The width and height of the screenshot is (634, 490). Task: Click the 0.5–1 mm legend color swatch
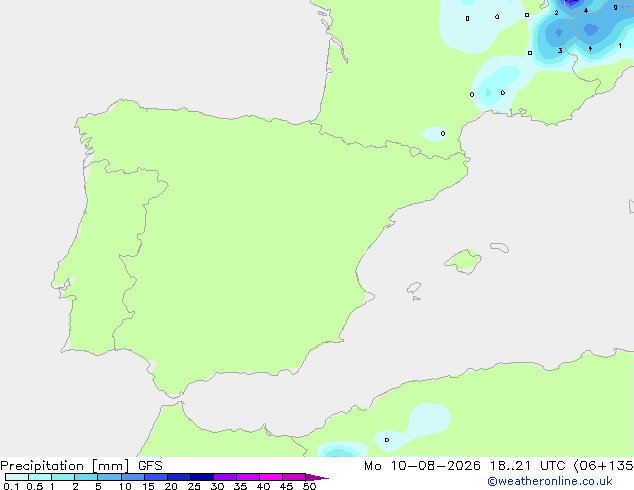40,477
